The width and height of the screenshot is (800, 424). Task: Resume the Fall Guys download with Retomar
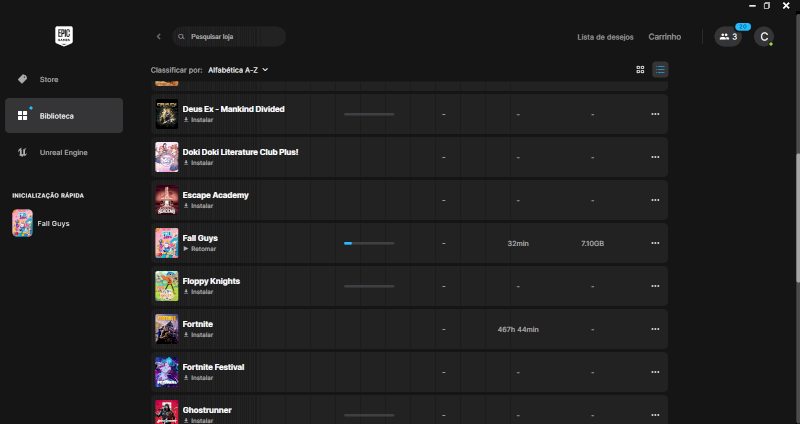(x=200, y=248)
